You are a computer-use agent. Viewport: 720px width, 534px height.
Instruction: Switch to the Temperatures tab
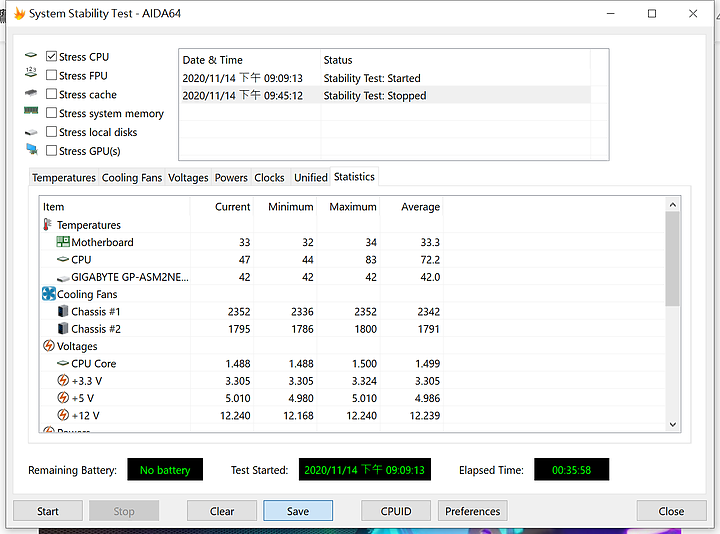pyautogui.click(x=64, y=178)
